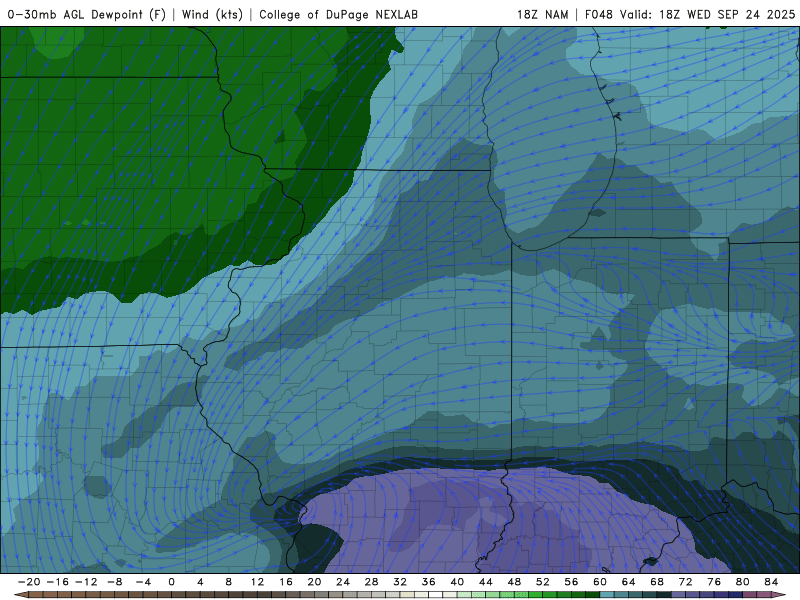The image size is (800, 600).
Task: Click the 48 value on the dewpoint scale
Action: (x=514, y=582)
